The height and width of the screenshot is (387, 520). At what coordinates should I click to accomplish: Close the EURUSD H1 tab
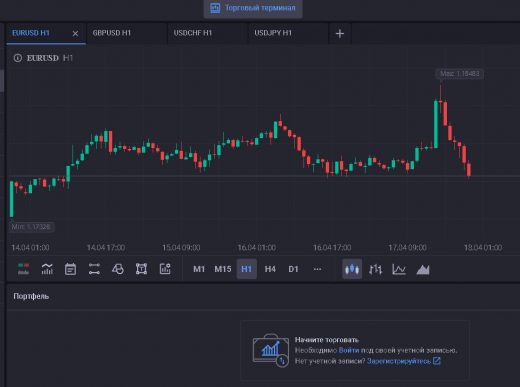pos(75,33)
